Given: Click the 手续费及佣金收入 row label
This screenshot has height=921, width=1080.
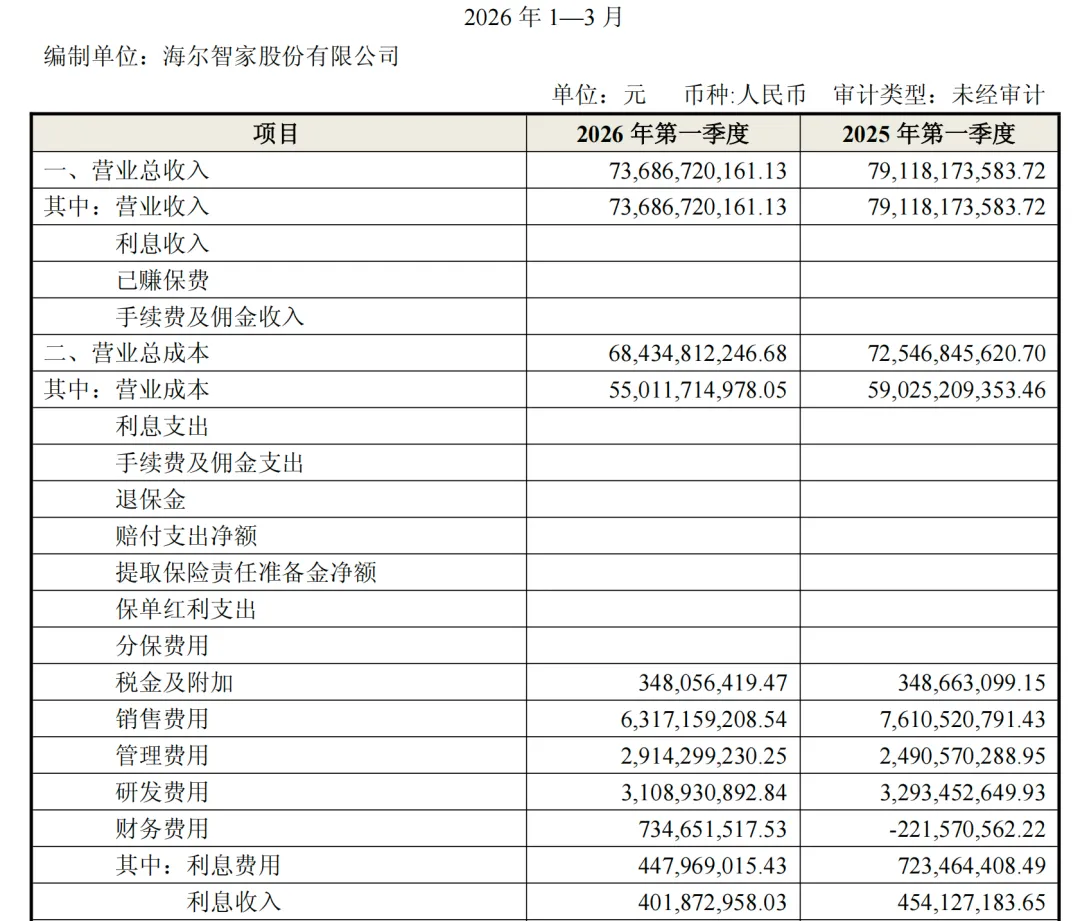Looking at the screenshot, I should coord(210,317).
